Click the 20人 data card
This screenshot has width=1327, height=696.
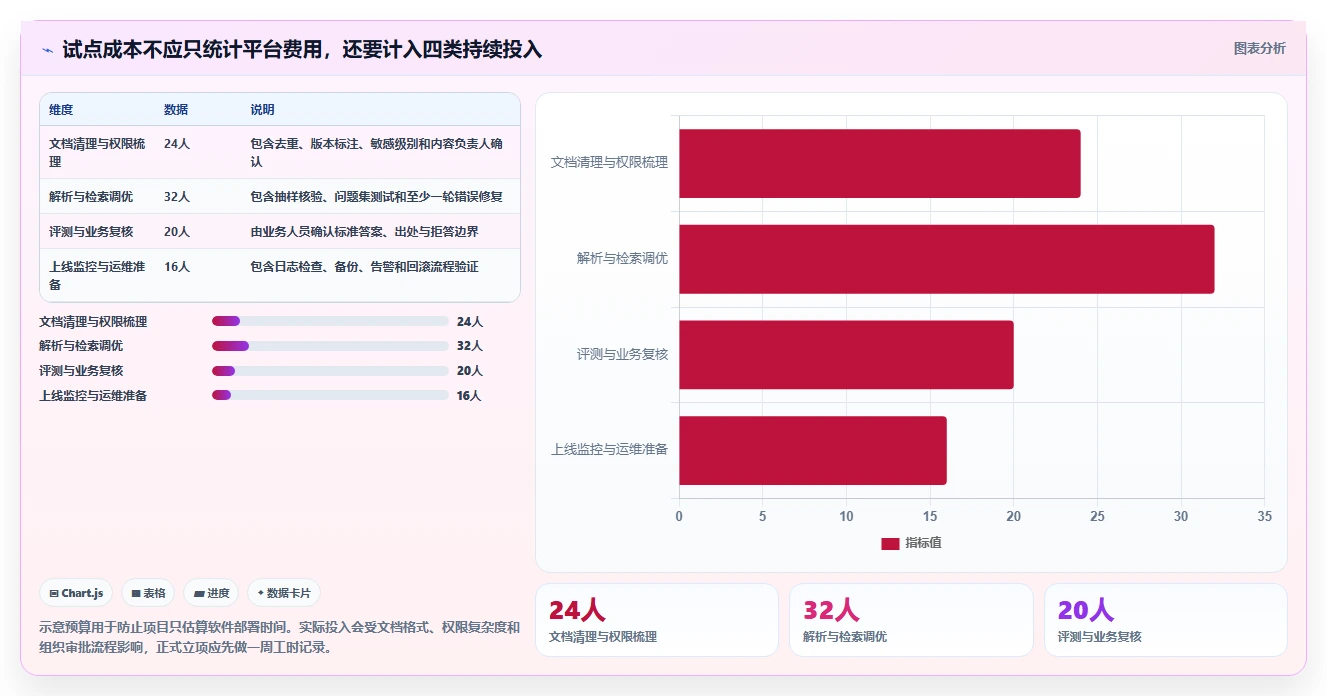[1166, 620]
